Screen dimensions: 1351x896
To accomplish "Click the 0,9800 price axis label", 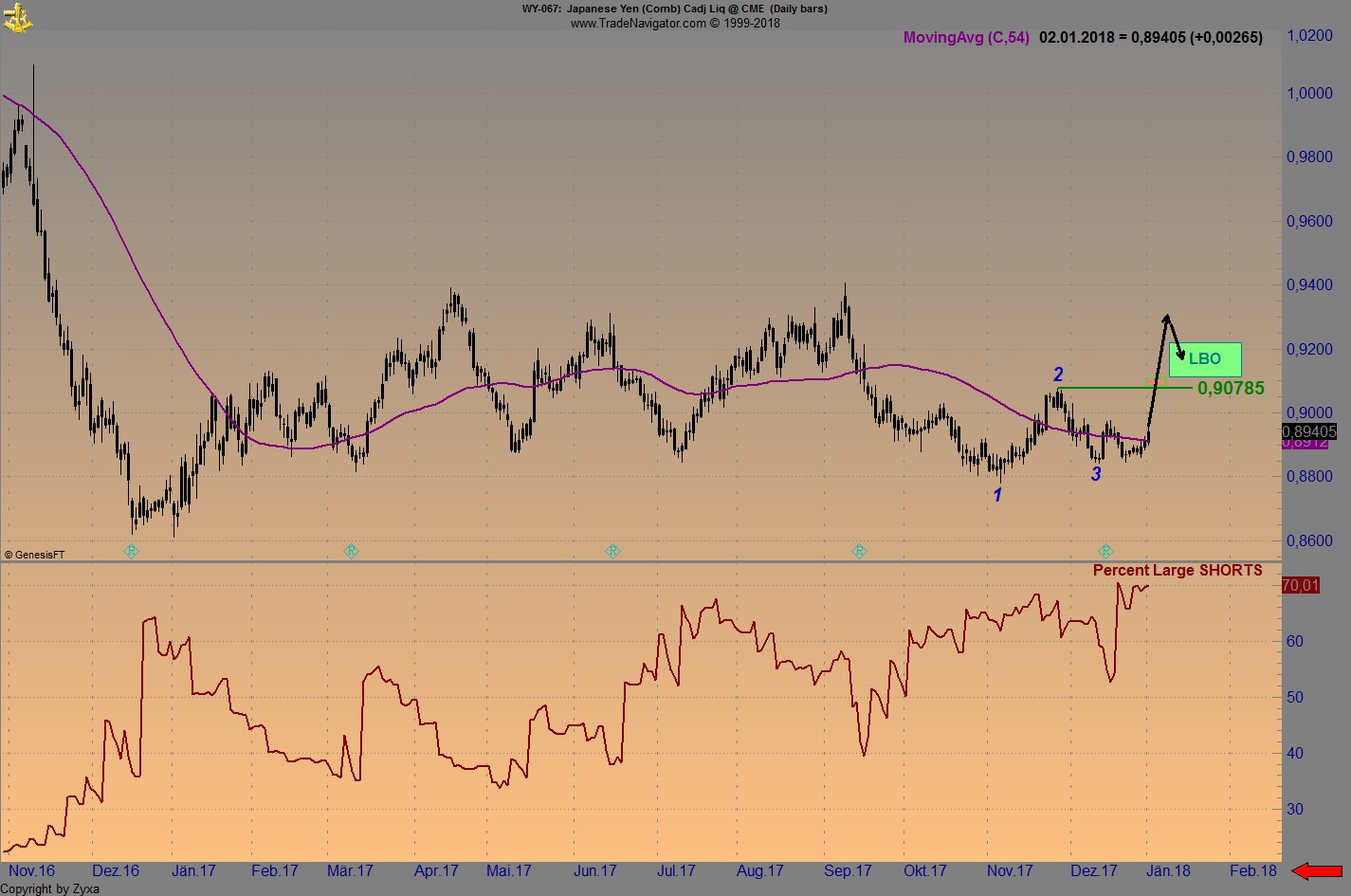I will pyautogui.click(x=1309, y=156).
